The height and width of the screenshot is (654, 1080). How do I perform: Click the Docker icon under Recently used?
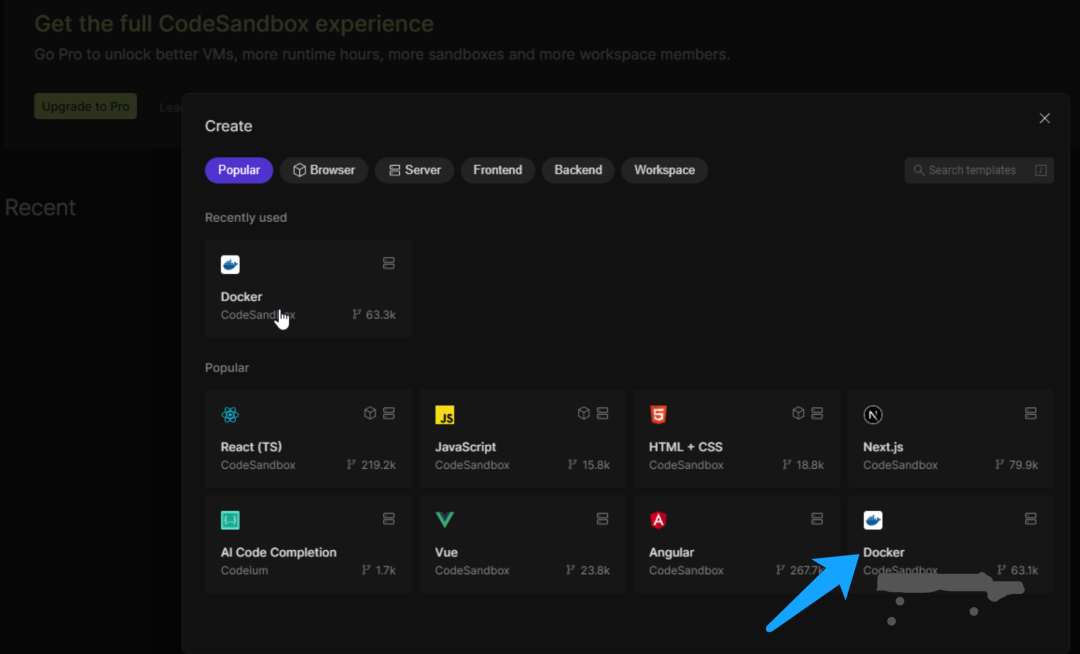pyautogui.click(x=230, y=264)
